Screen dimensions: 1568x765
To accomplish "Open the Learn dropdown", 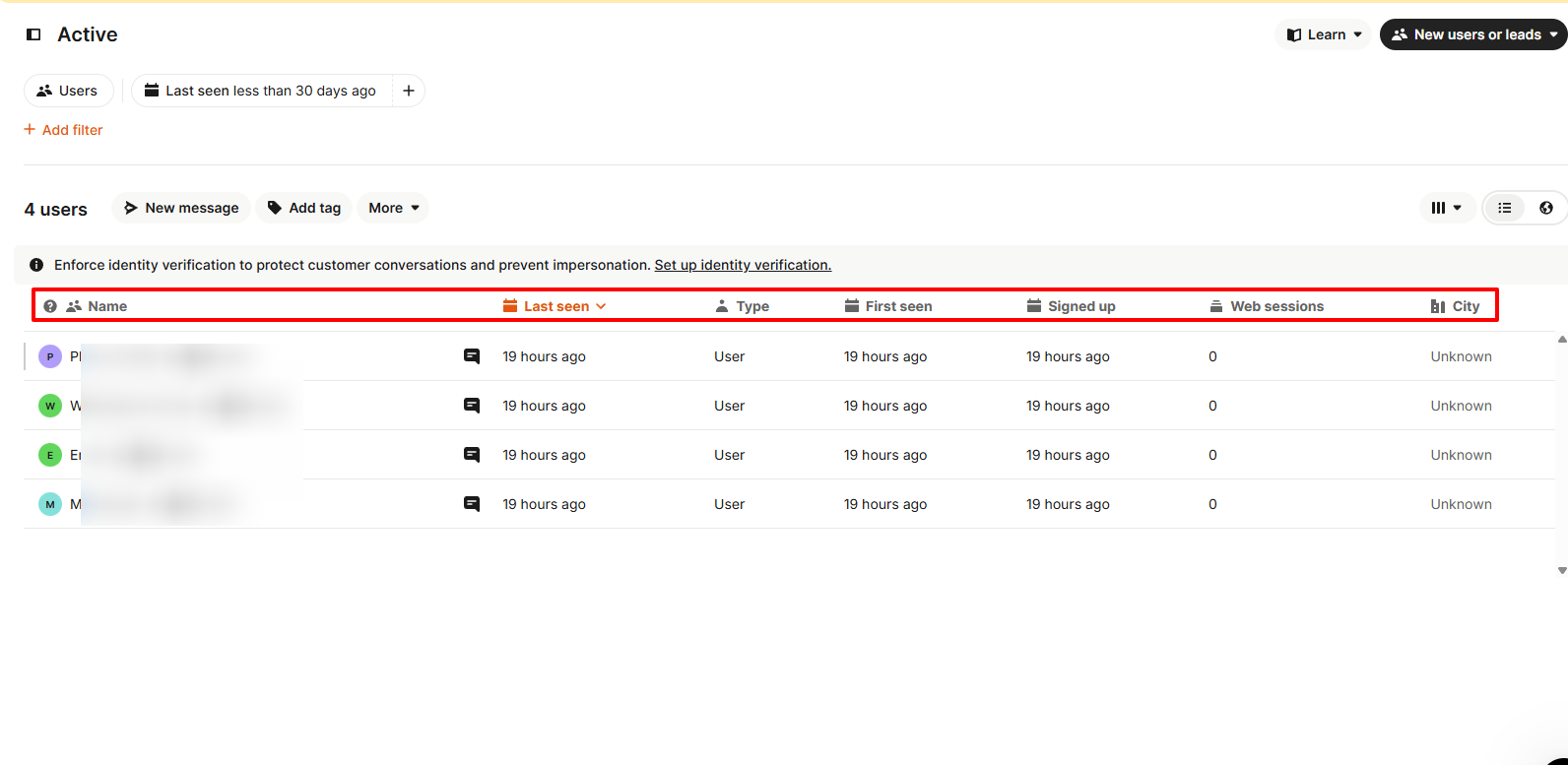I will tap(1323, 34).
